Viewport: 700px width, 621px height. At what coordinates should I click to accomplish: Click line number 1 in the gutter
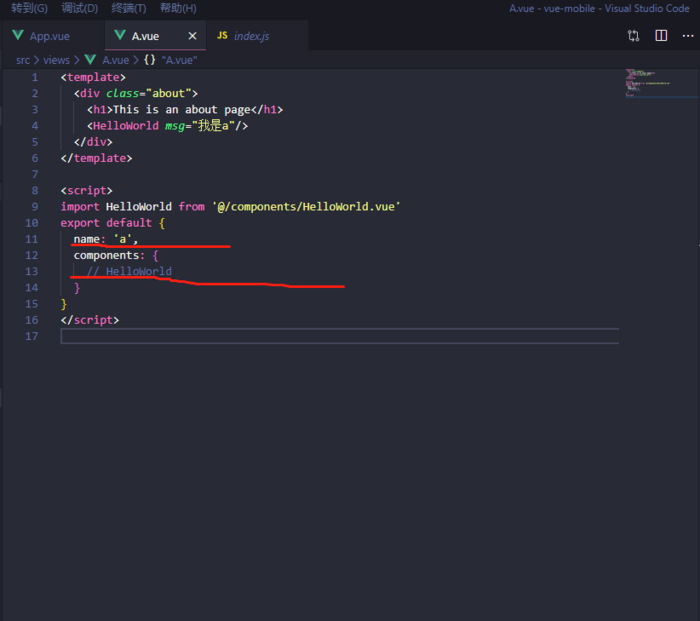click(35, 77)
